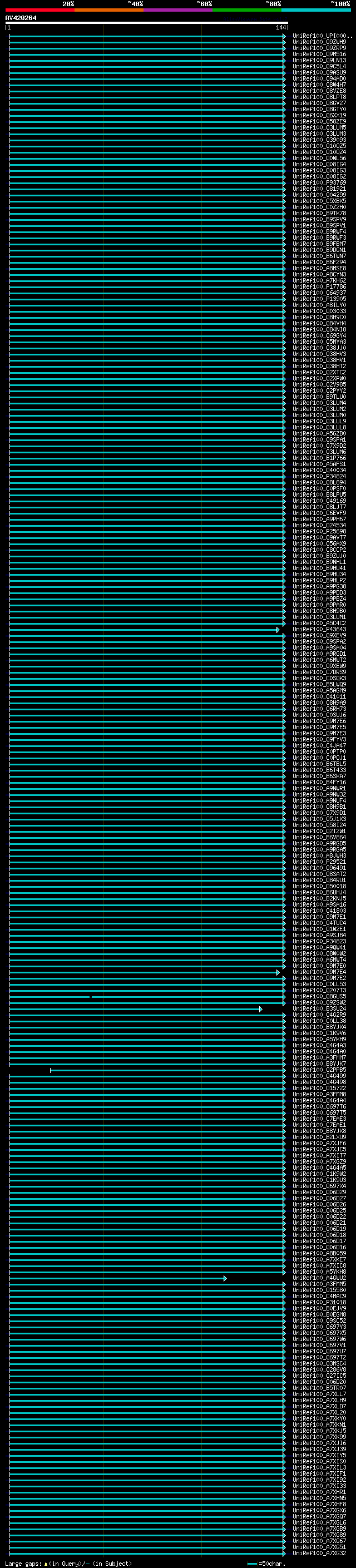Click label UniRef100_Q39093
The height and width of the screenshot is (1568, 356).
click(319, 140)
